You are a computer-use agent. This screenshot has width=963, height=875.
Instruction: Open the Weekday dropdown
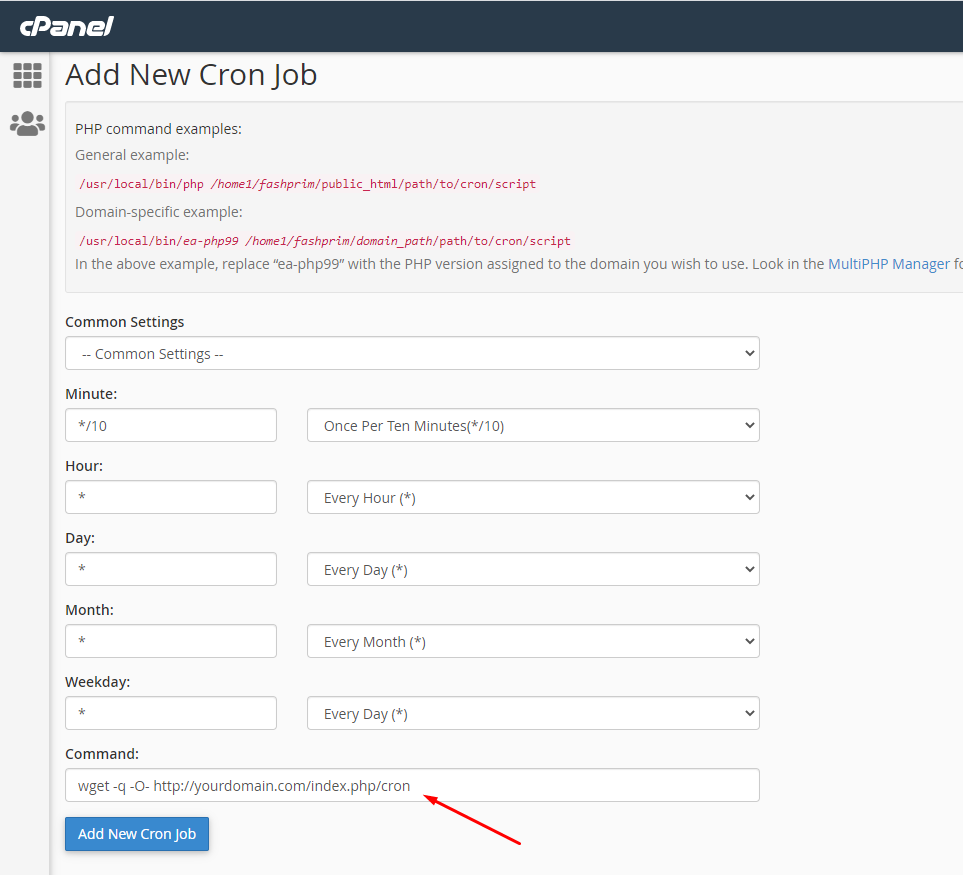tap(532, 713)
